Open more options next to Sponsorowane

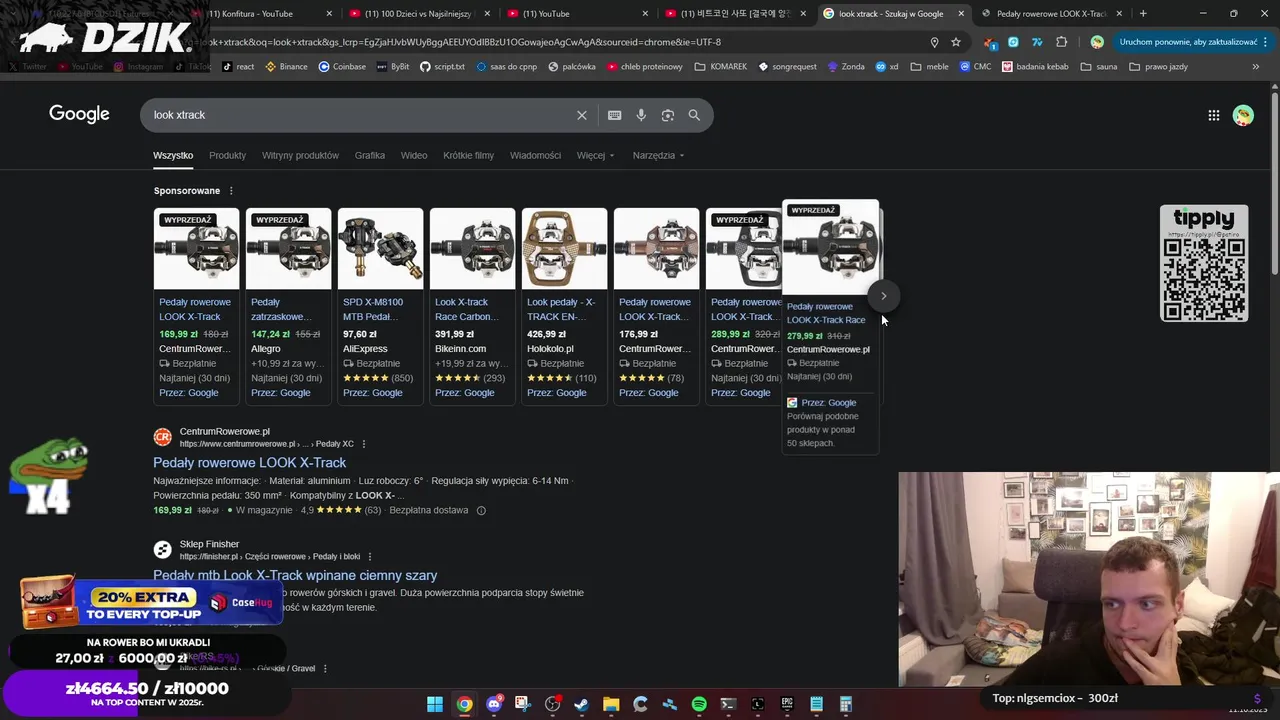coord(231,191)
